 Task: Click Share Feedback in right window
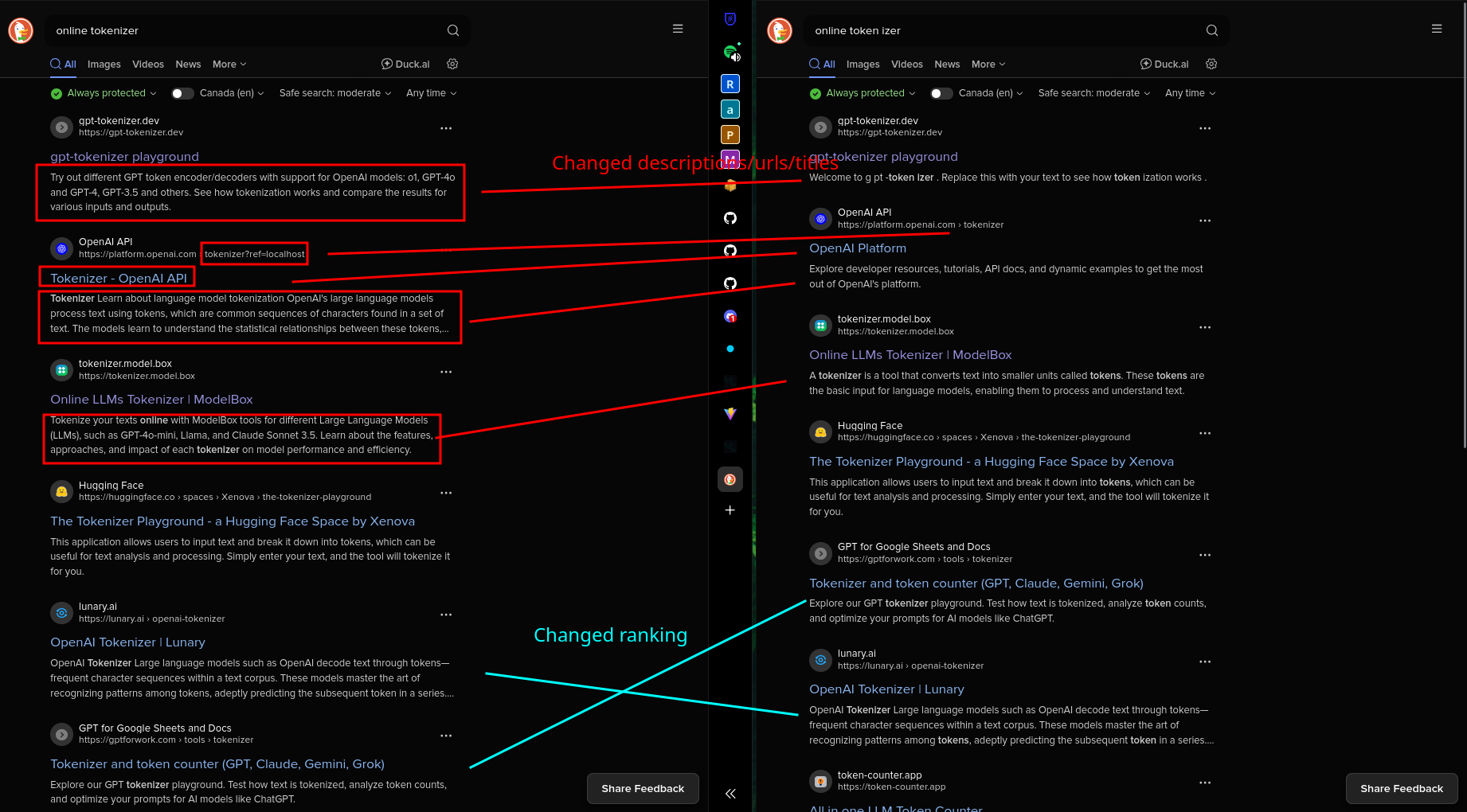click(x=1402, y=788)
